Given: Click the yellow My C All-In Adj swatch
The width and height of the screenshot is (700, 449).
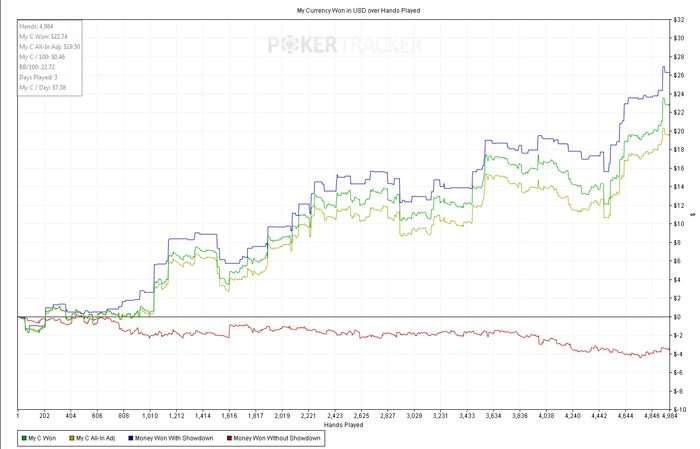Looking at the screenshot, I should [x=72, y=438].
